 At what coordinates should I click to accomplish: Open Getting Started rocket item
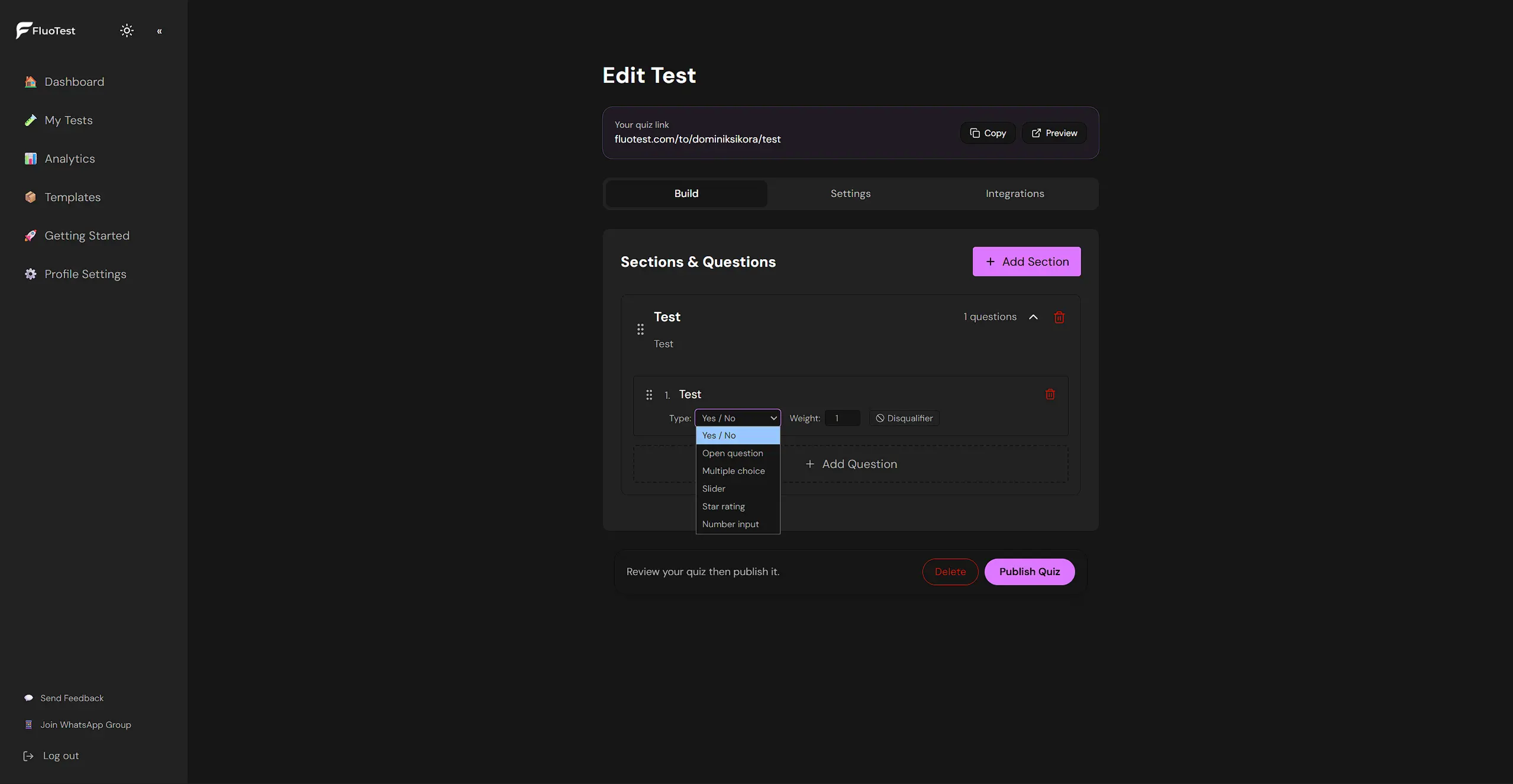tap(77, 235)
